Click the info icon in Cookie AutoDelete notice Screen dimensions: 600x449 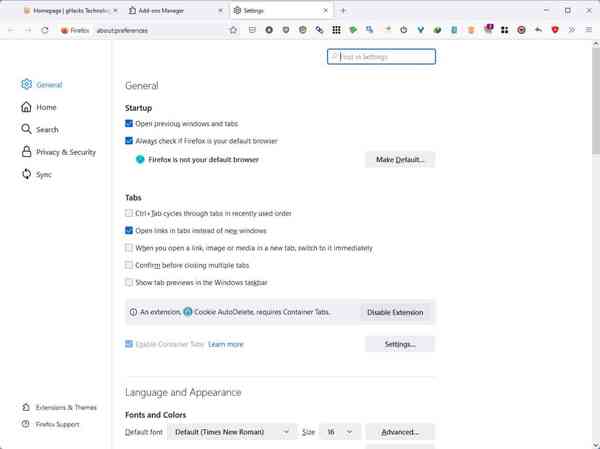(133, 312)
